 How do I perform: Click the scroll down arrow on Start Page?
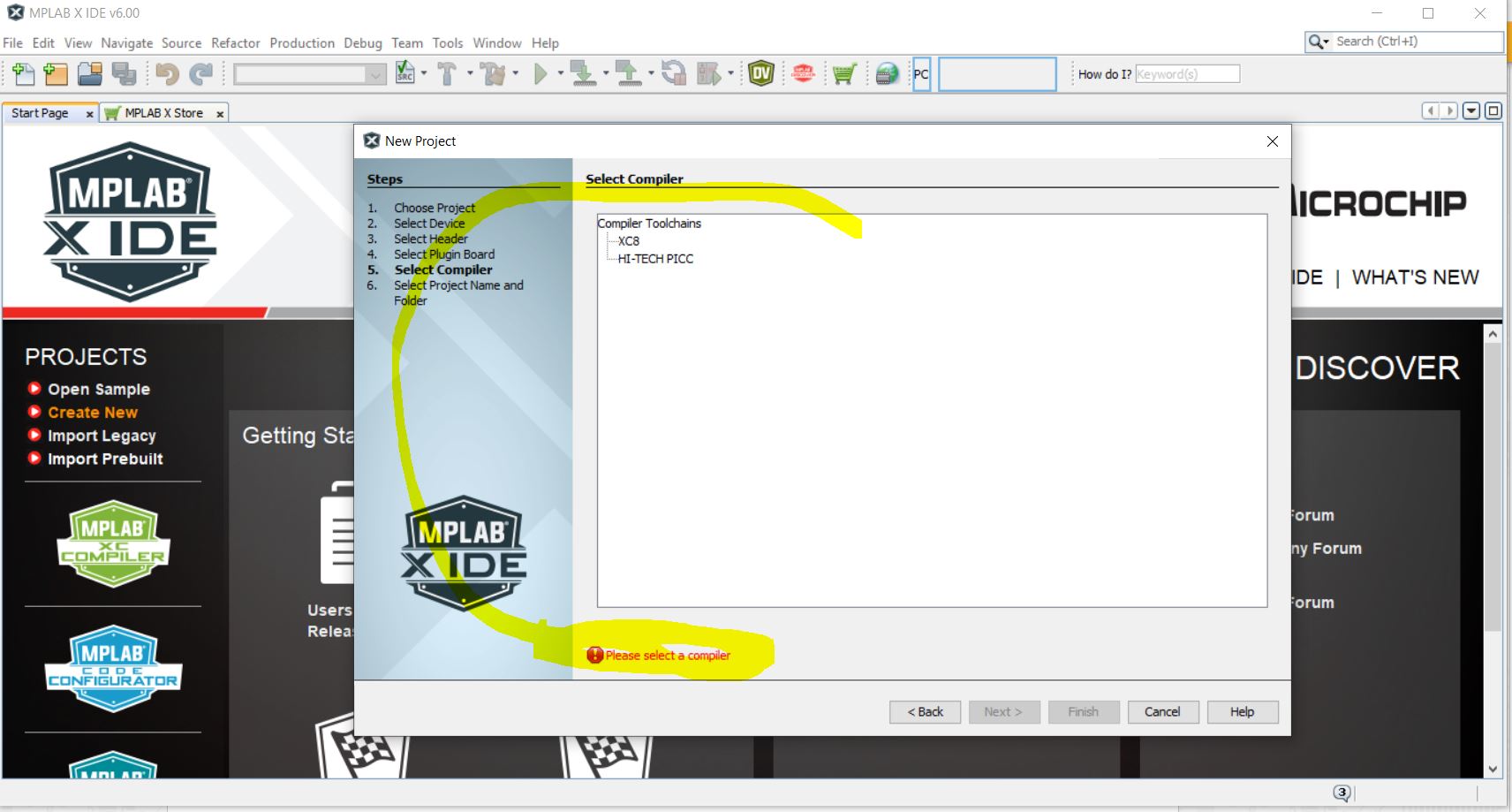tap(1493, 769)
